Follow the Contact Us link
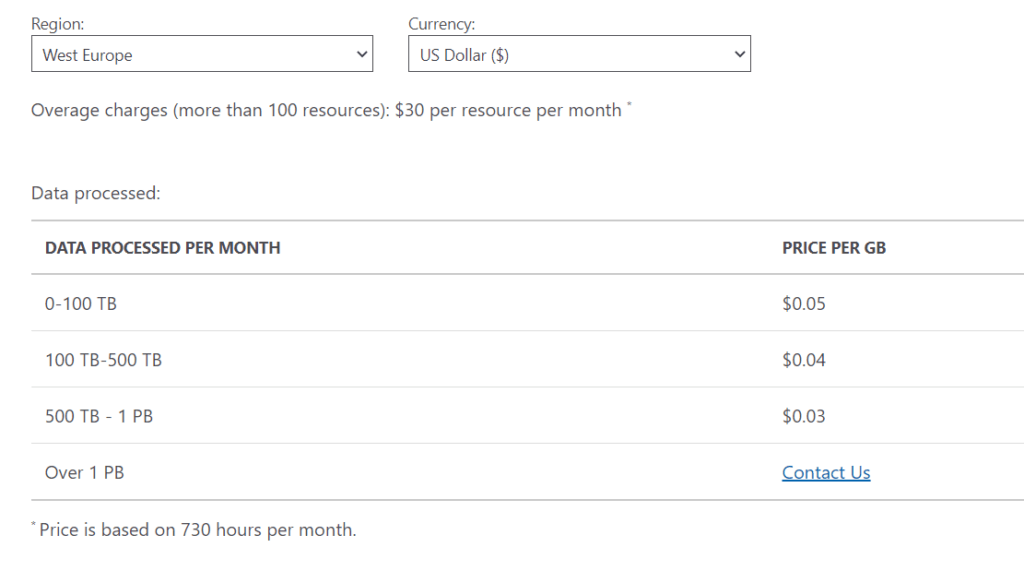This screenshot has height=571, width=1024. coord(826,472)
